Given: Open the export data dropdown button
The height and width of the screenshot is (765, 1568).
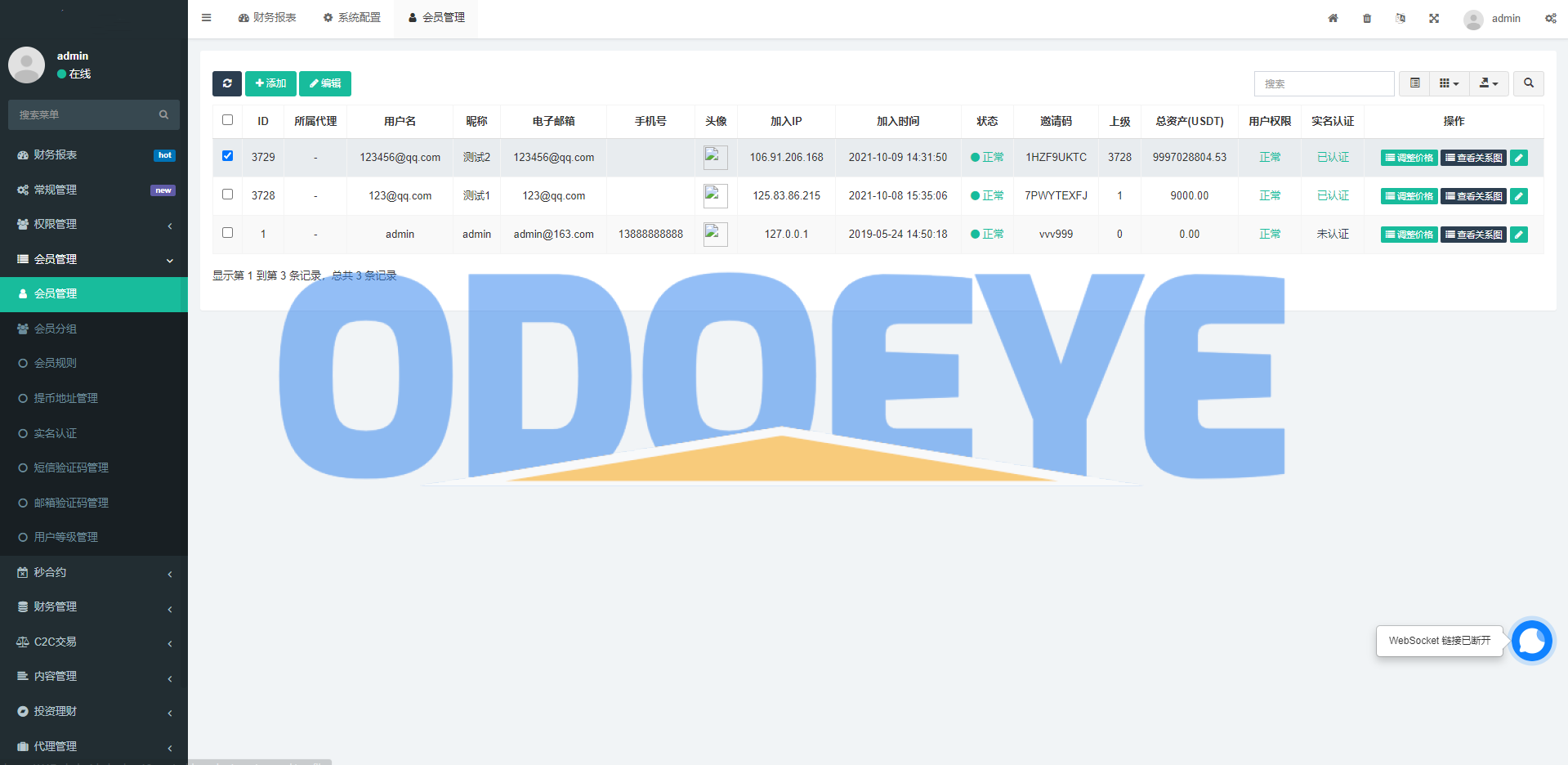Looking at the screenshot, I should coord(1489,83).
